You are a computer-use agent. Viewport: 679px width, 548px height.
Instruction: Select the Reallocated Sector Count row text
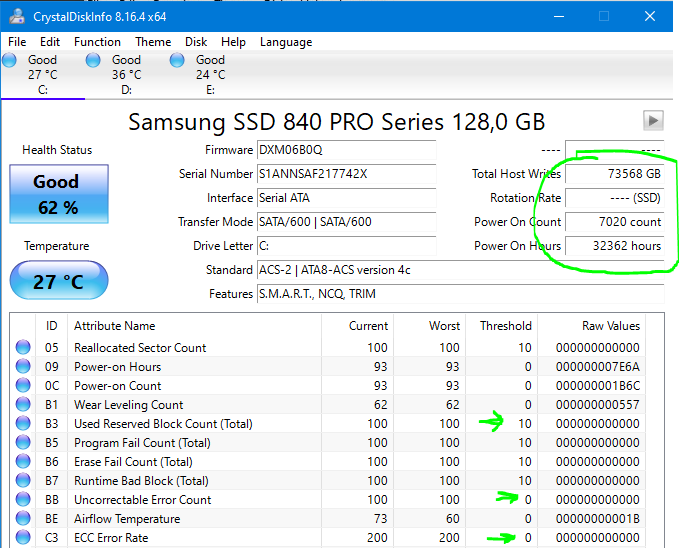click(x=140, y=348)
